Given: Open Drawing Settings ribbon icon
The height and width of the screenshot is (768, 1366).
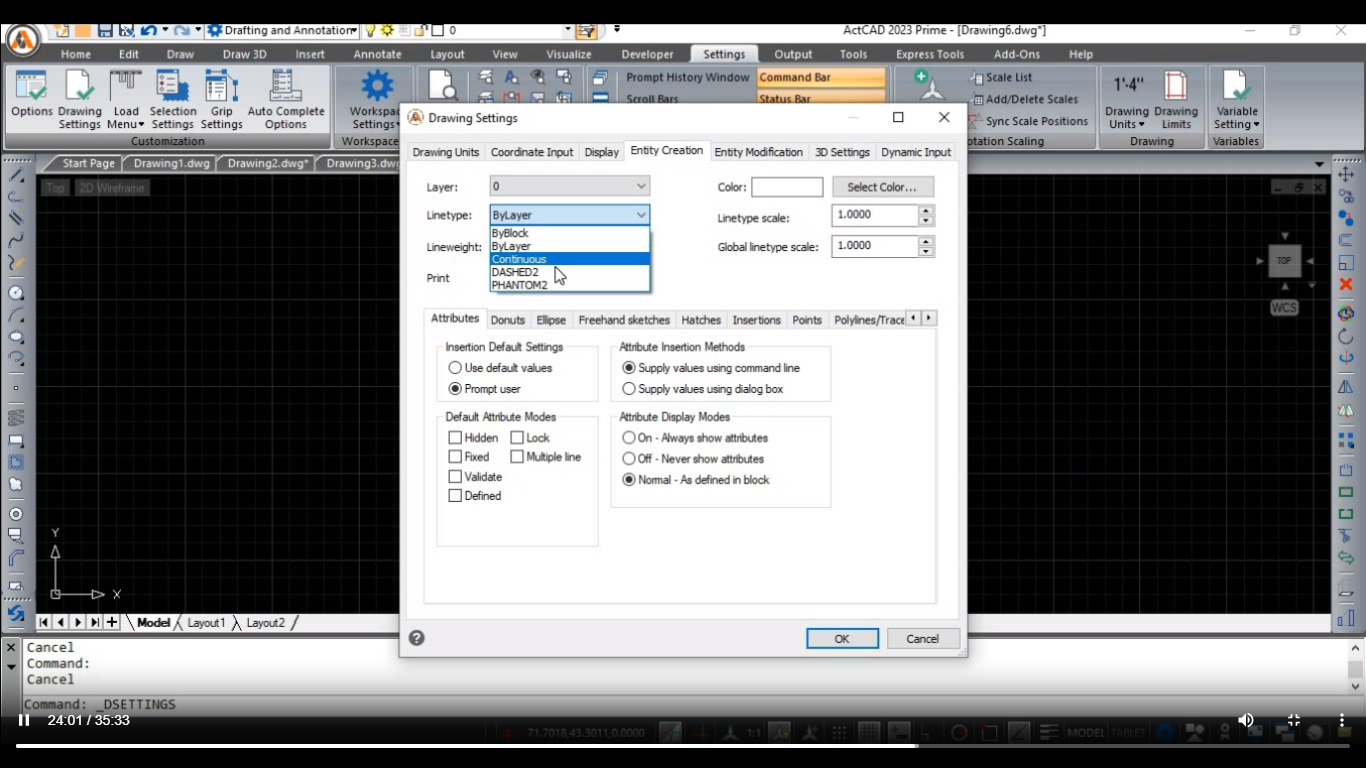Looking at the screenshot, I should point(80,99).
